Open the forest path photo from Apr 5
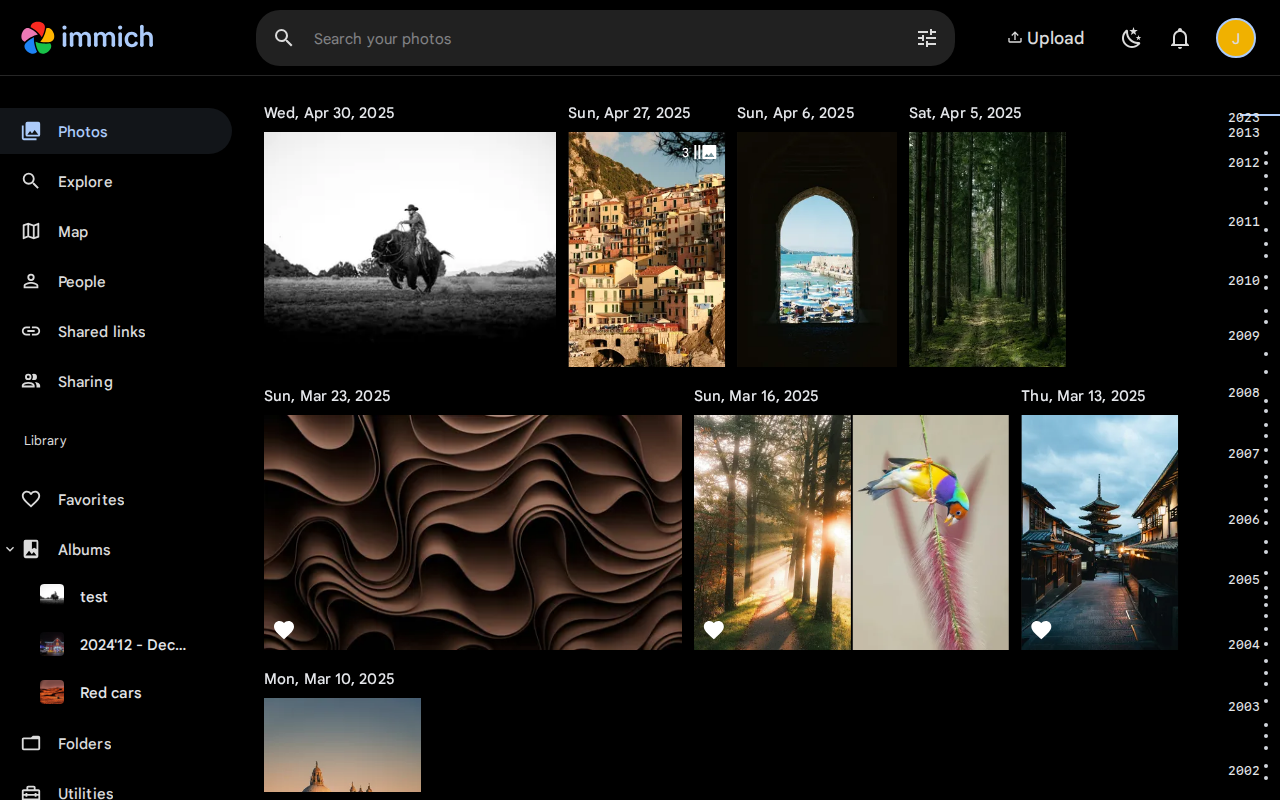This screenshot has width=1280, height=800. pos(987,249)
